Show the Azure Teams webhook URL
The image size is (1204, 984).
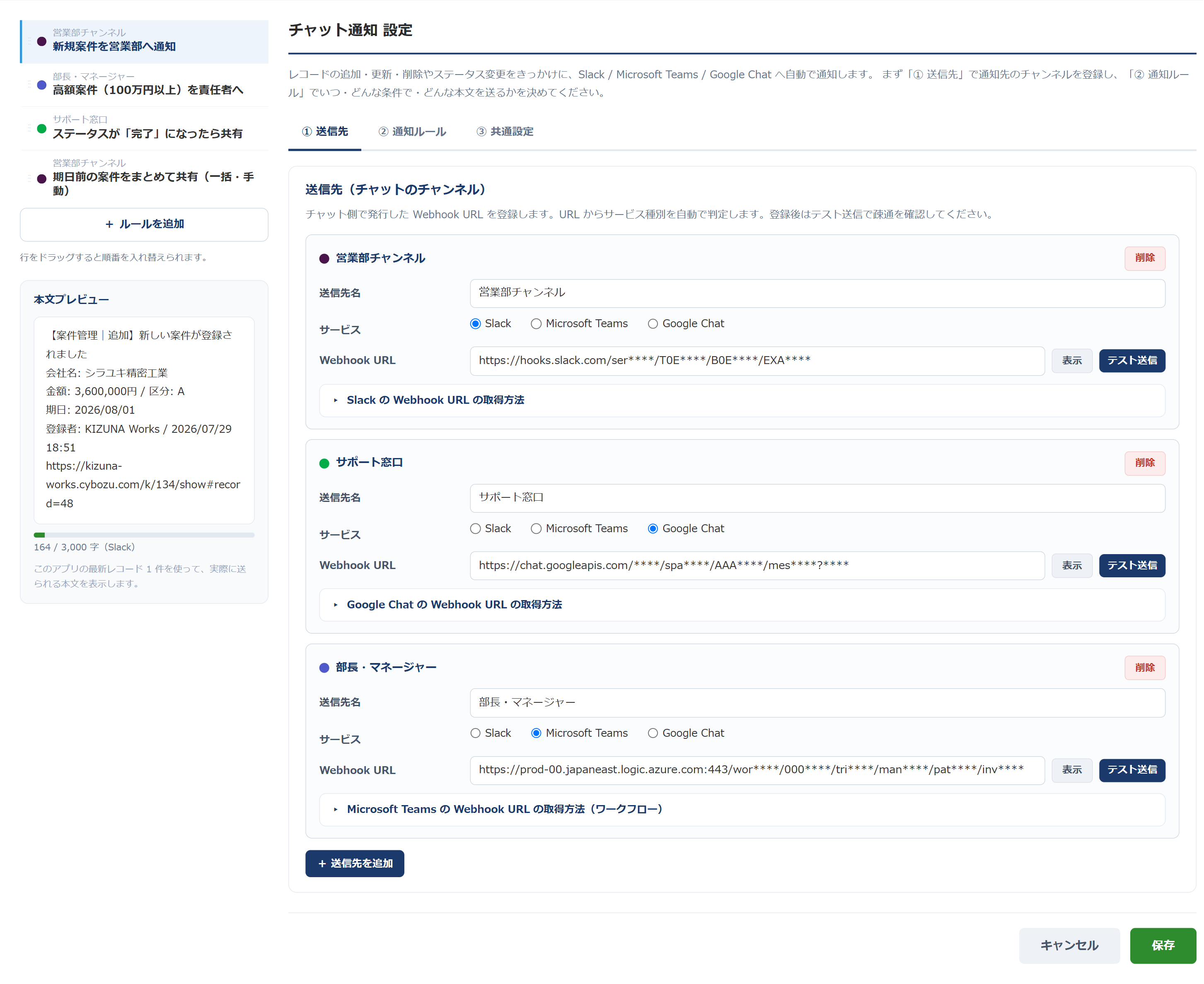1072,770
